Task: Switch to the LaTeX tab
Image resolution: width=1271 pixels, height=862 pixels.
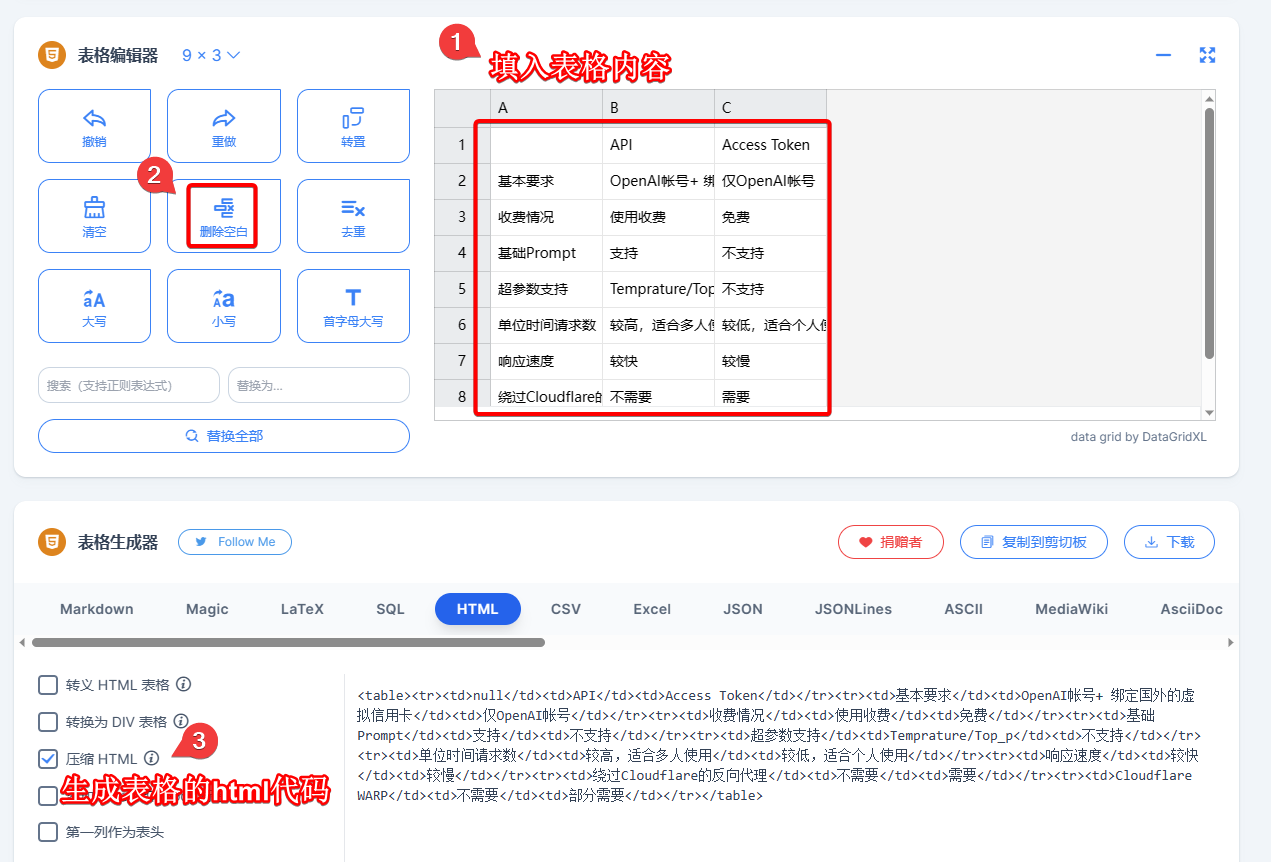Action: coord(302,609)
